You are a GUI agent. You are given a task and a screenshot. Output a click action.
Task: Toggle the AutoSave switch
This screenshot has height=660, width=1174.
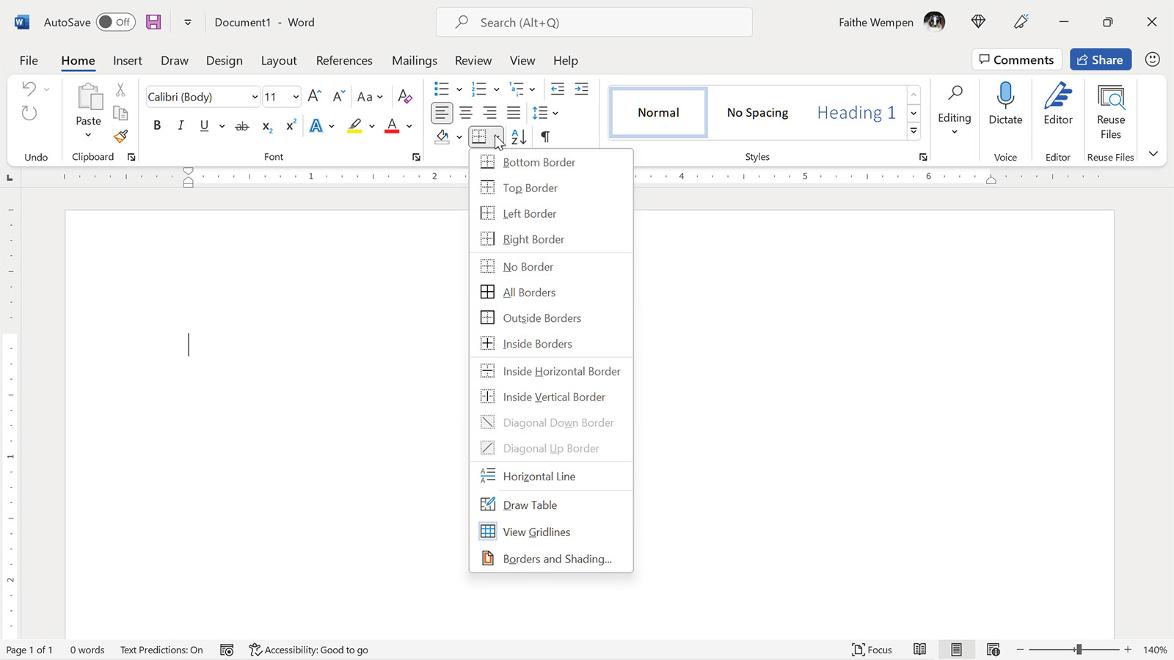click(x=115, y=22)
